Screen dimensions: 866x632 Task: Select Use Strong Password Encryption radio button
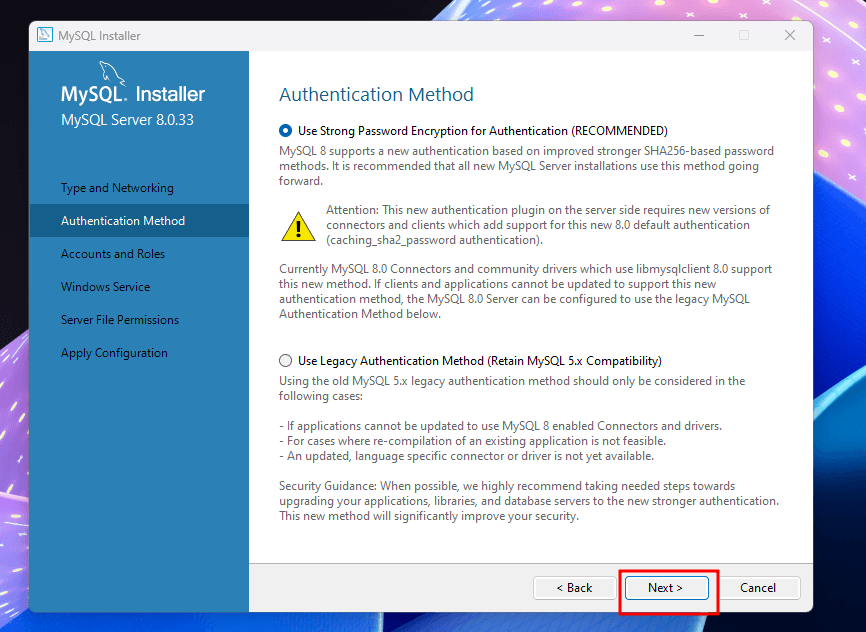click(x=286, y=131)
